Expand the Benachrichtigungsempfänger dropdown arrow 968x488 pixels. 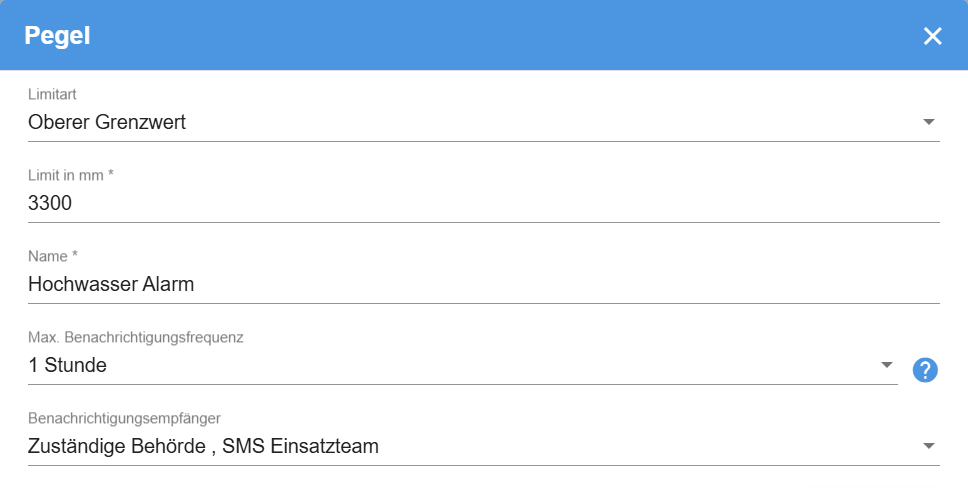(928, 446)
